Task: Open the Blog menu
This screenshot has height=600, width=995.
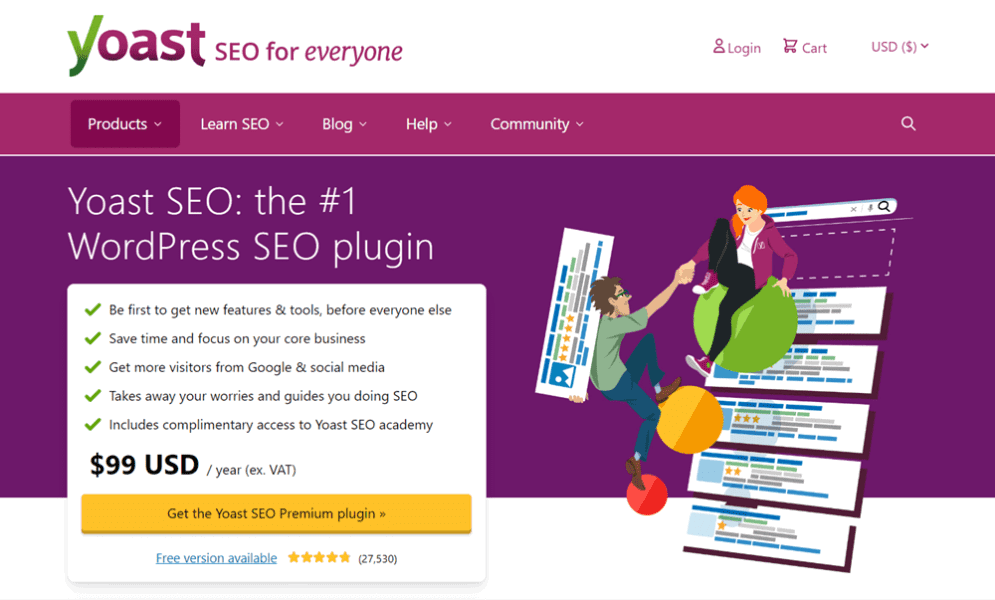Action: click(x=344, y=124)
